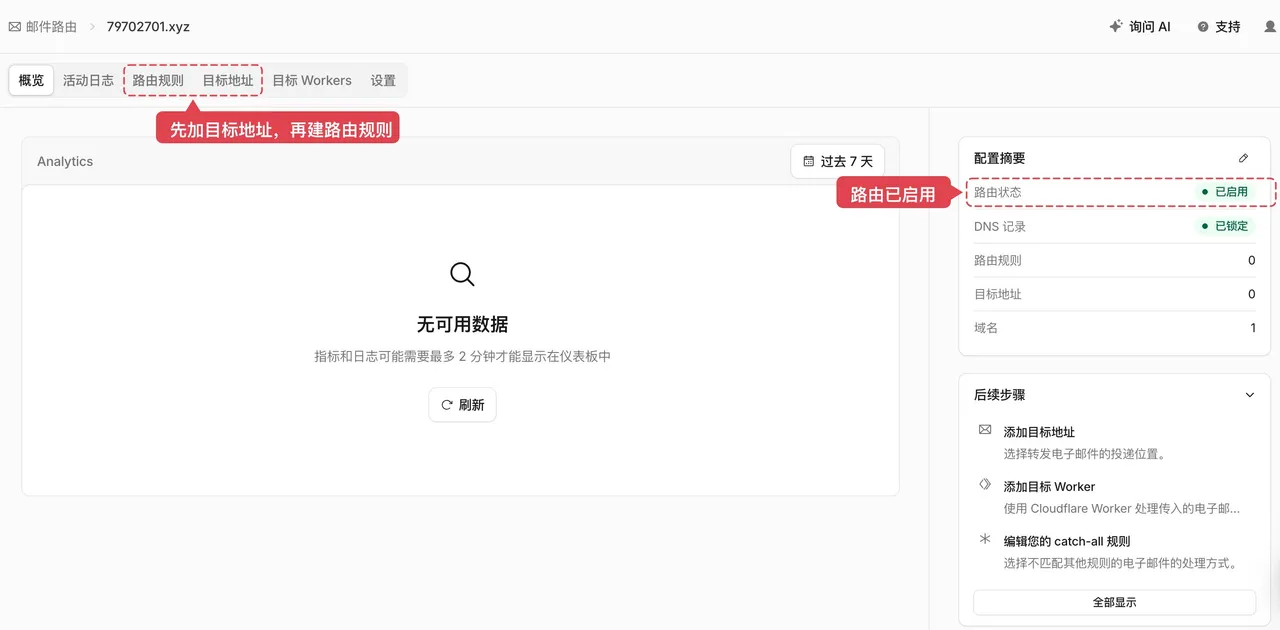The height and width of the screenshot is (630, 1280).
Task: Open the 邮件路由 breadcrumb link
Action: [x=51, y=27]
